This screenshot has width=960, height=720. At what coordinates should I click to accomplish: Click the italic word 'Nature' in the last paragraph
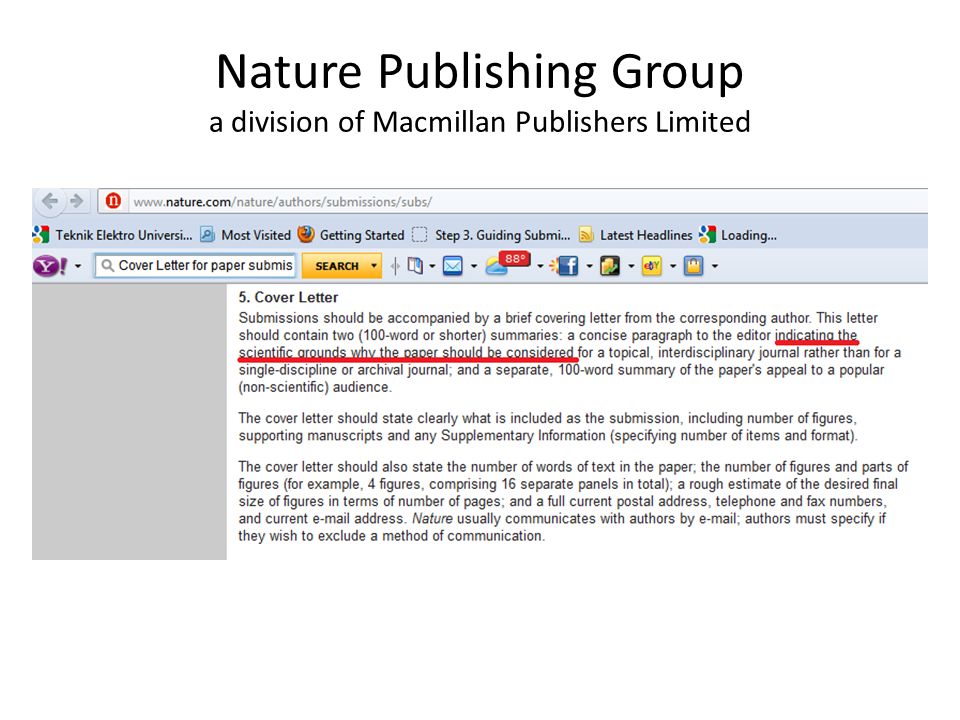432,519
